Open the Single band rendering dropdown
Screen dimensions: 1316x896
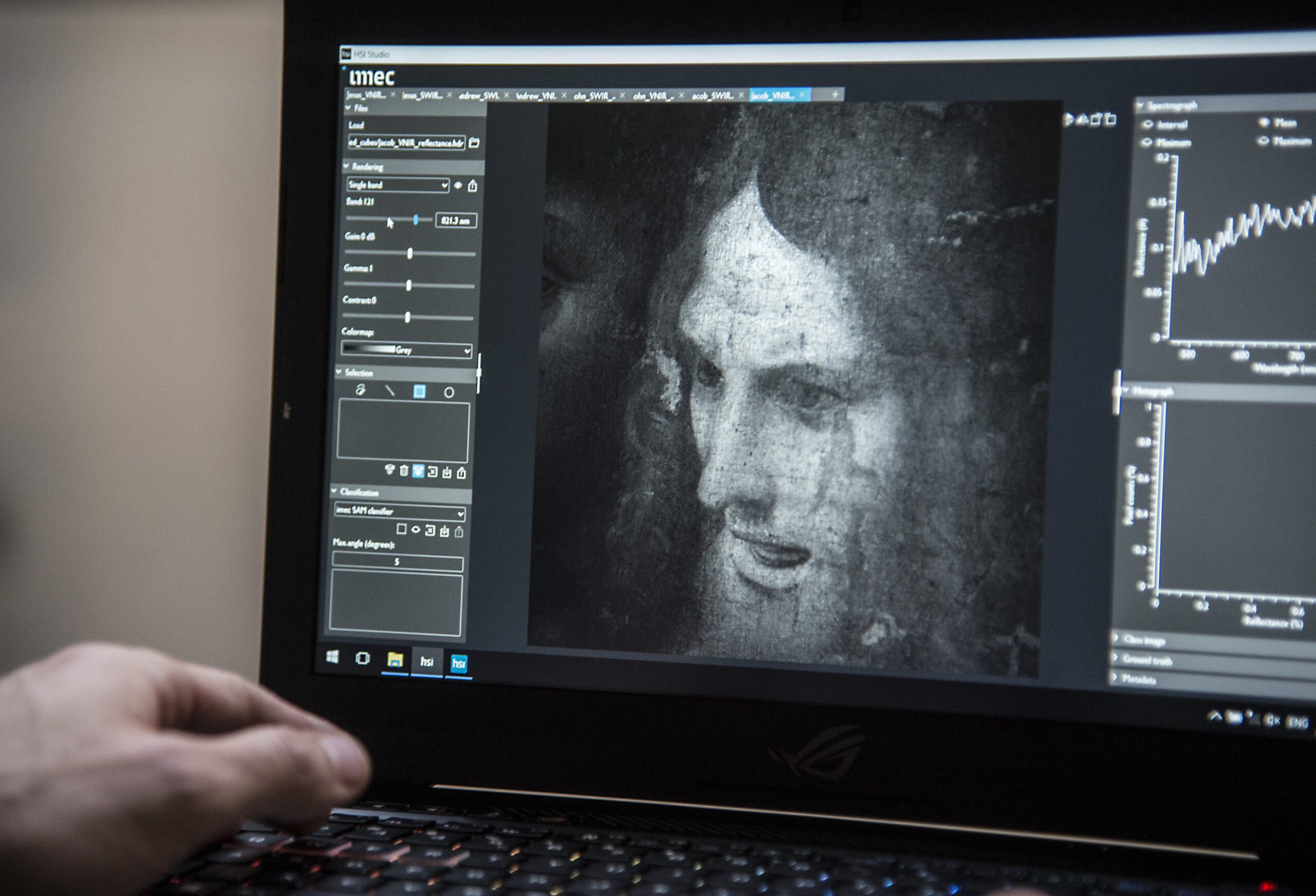[x=397, y=185]
